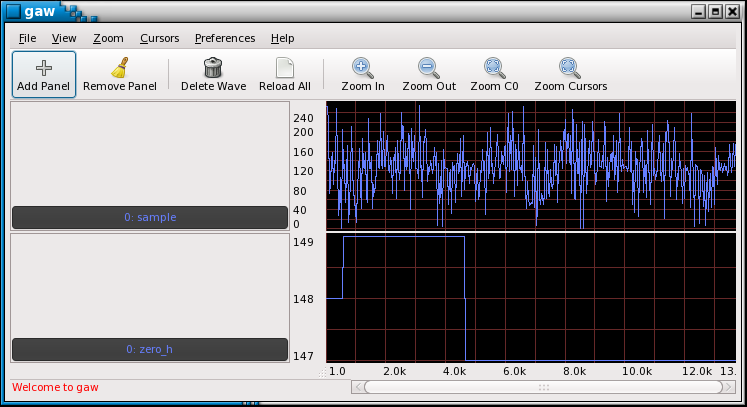This screenshot has width=747, height=407.
Task: Select the '0: sample' wave button
Action: coord(150,217)
